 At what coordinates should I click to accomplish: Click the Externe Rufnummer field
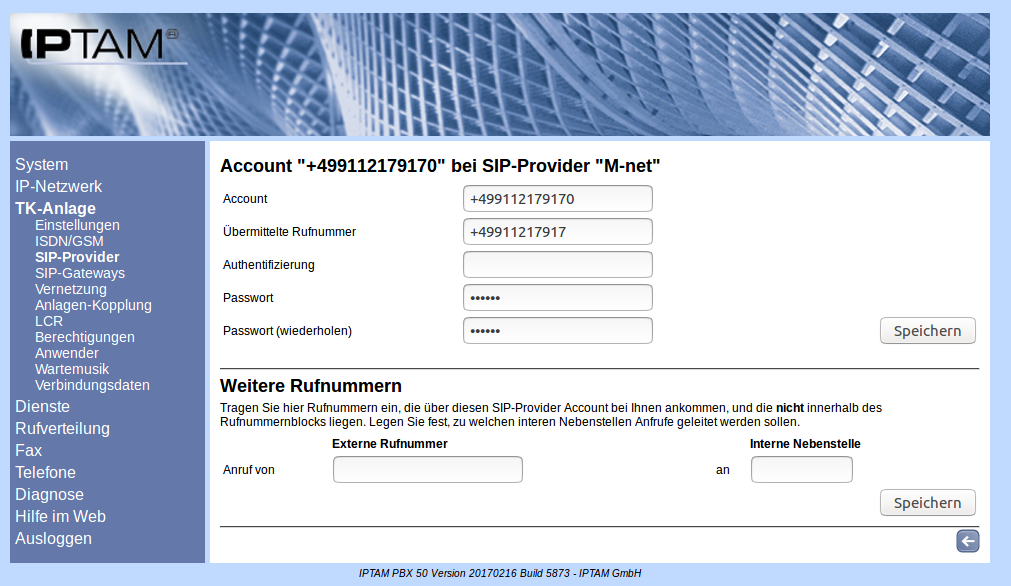click(427, 470)
